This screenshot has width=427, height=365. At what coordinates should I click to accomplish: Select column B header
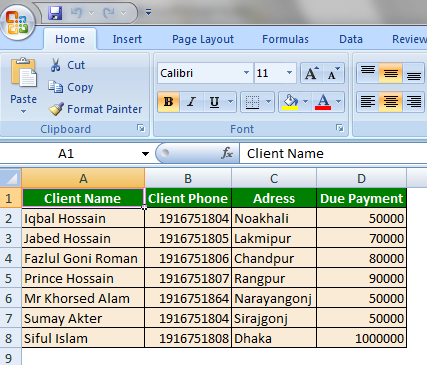click(188, 178)
